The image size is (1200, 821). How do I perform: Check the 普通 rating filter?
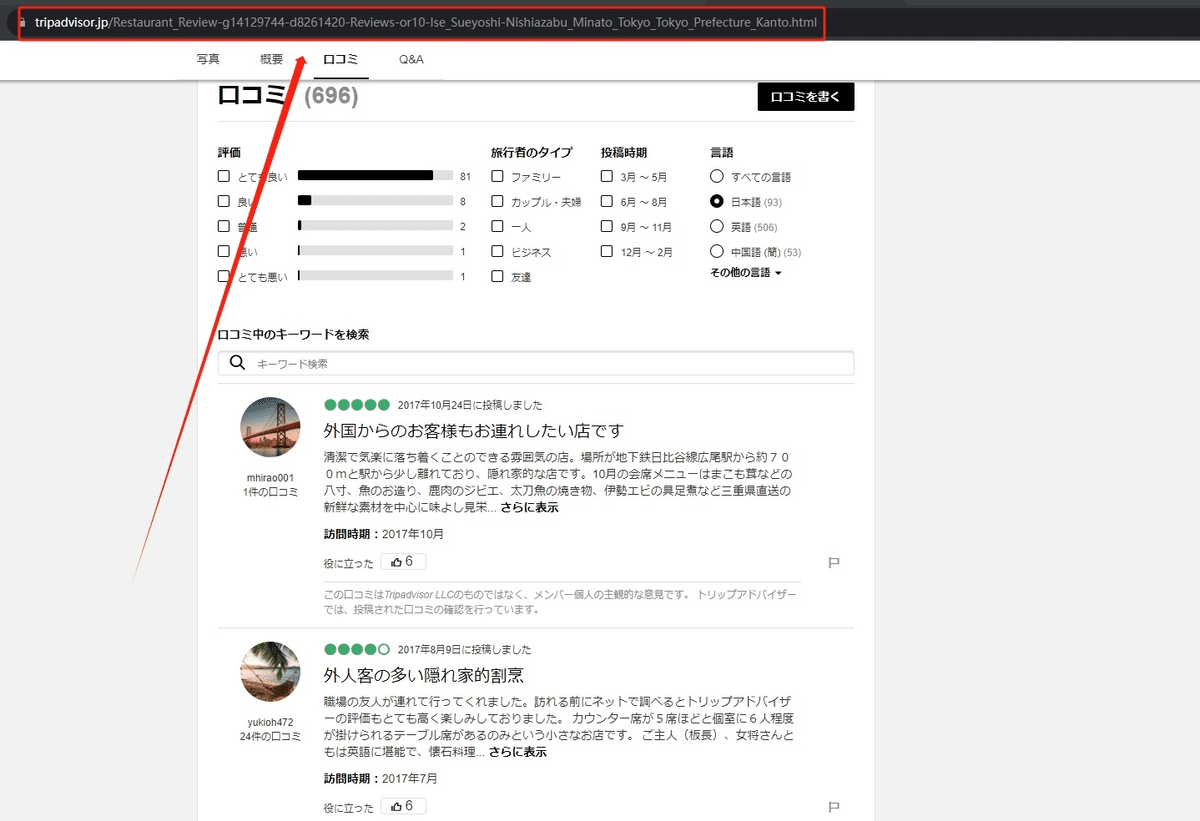224,226
